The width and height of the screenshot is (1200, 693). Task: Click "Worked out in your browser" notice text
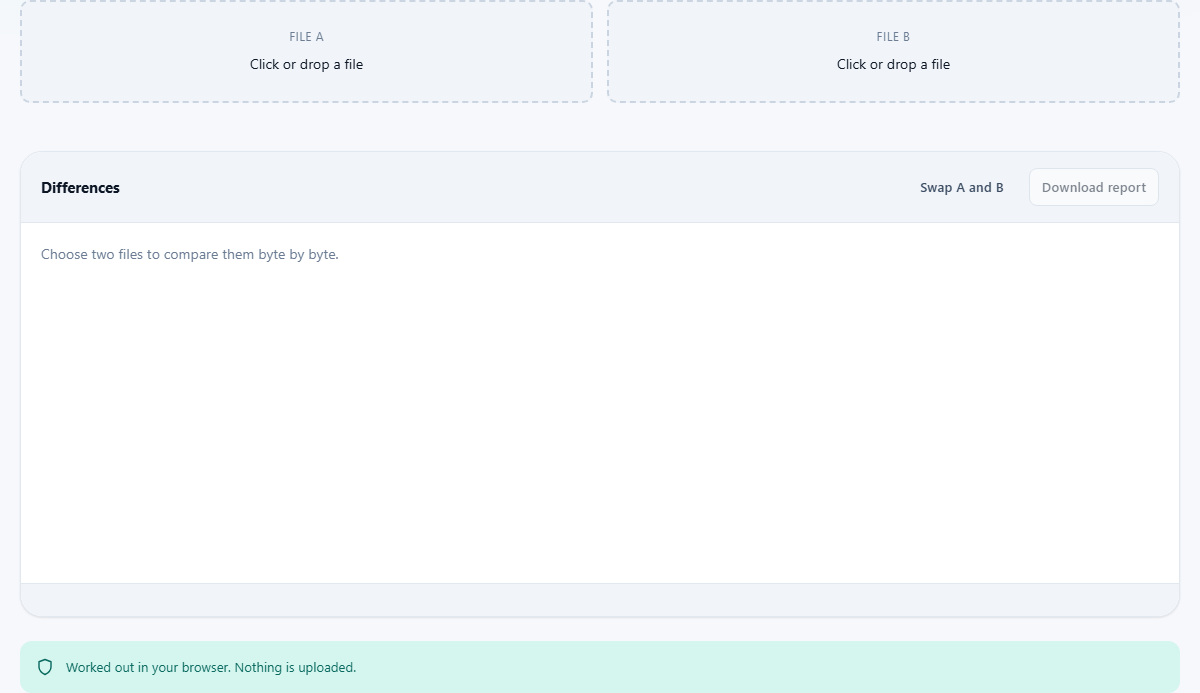(x=211, y=667)
